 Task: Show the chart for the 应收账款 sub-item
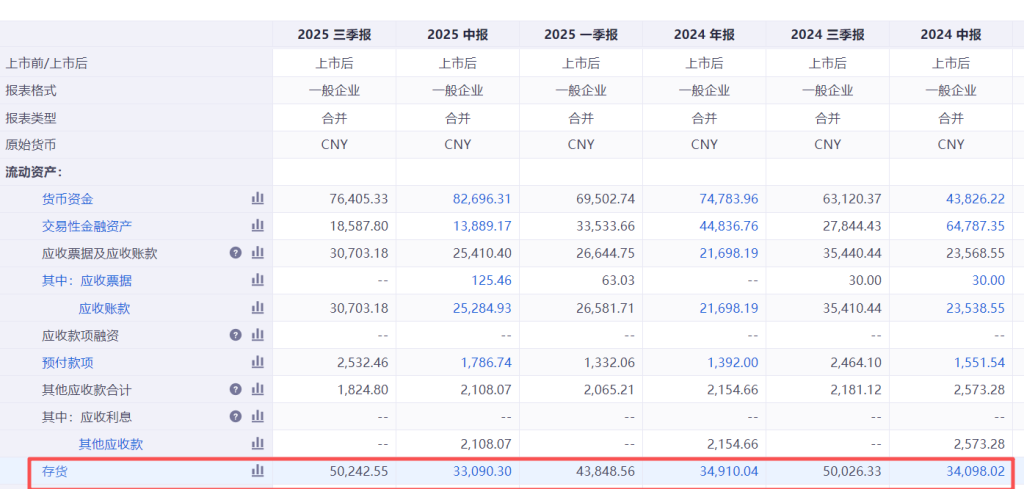tap(257, 308)
